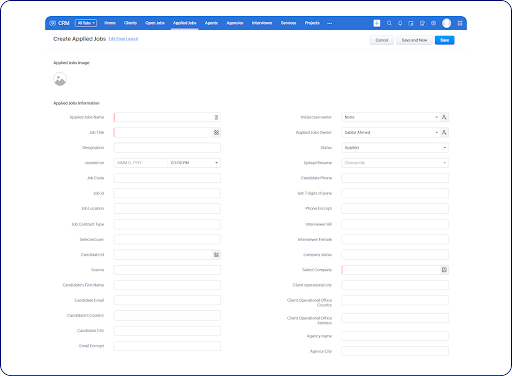Click the last 7 digits of pone field
The image size is (512, 376).
point(395,193)
